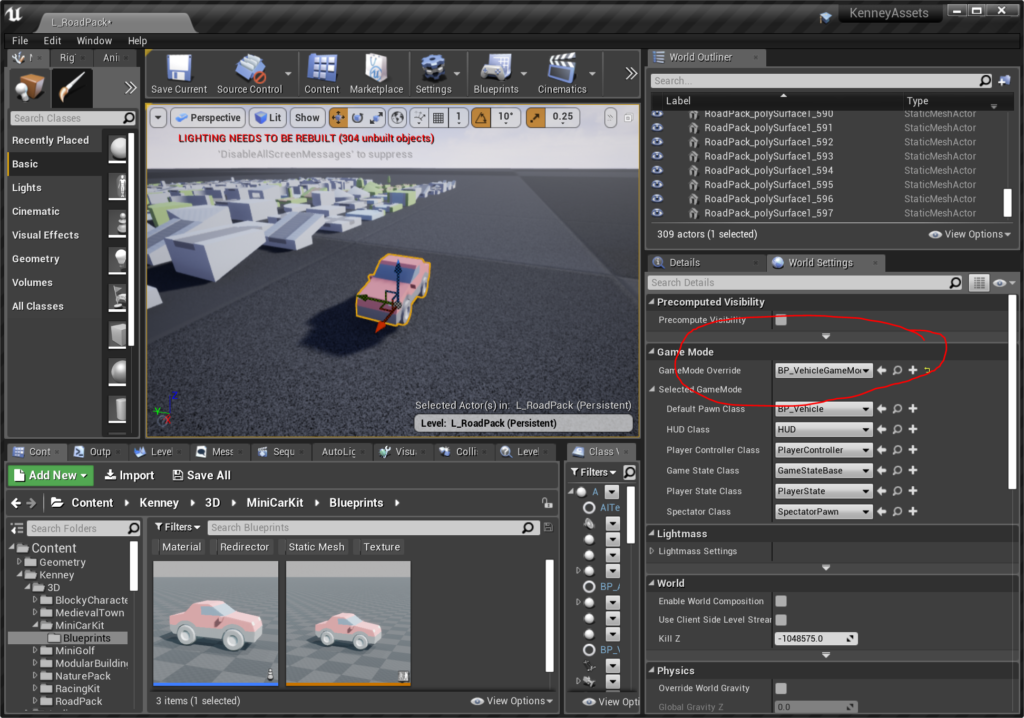Open the Default Pawn Class dropdown

click(x=823, y=409)
